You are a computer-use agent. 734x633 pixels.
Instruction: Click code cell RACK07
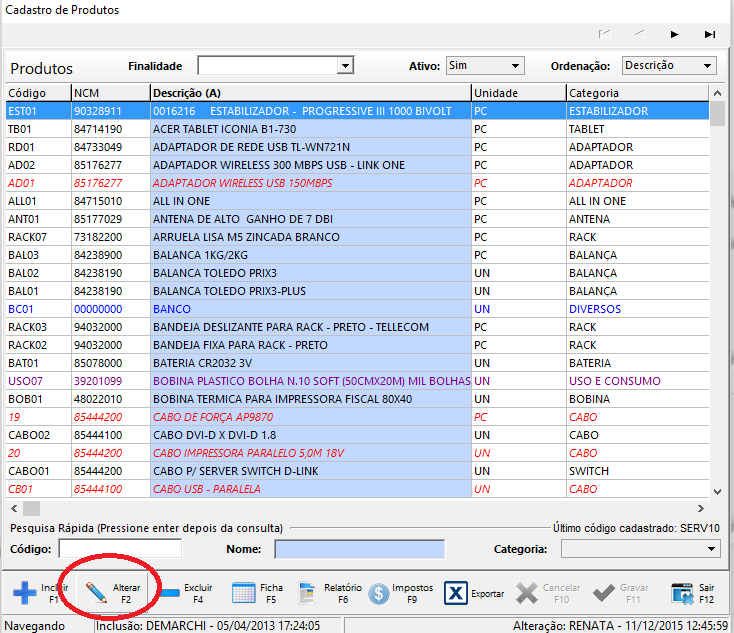coord(38,237)
